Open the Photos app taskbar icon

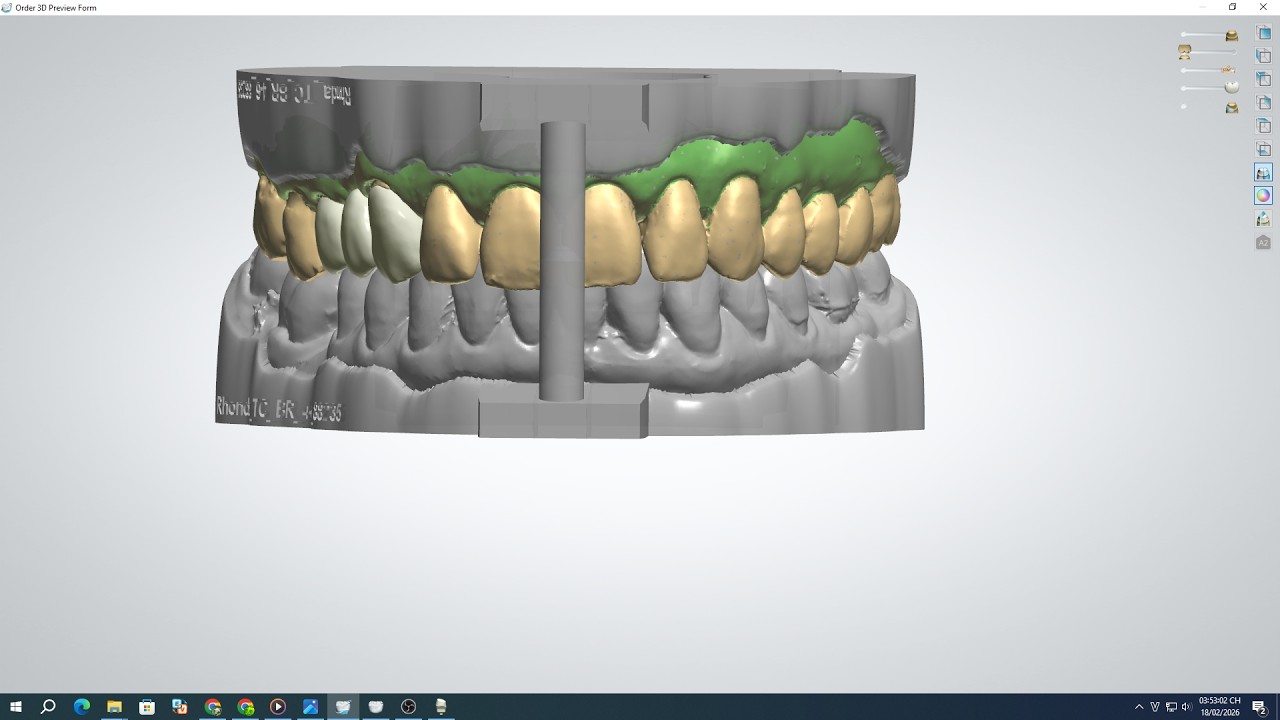(310, 707)
